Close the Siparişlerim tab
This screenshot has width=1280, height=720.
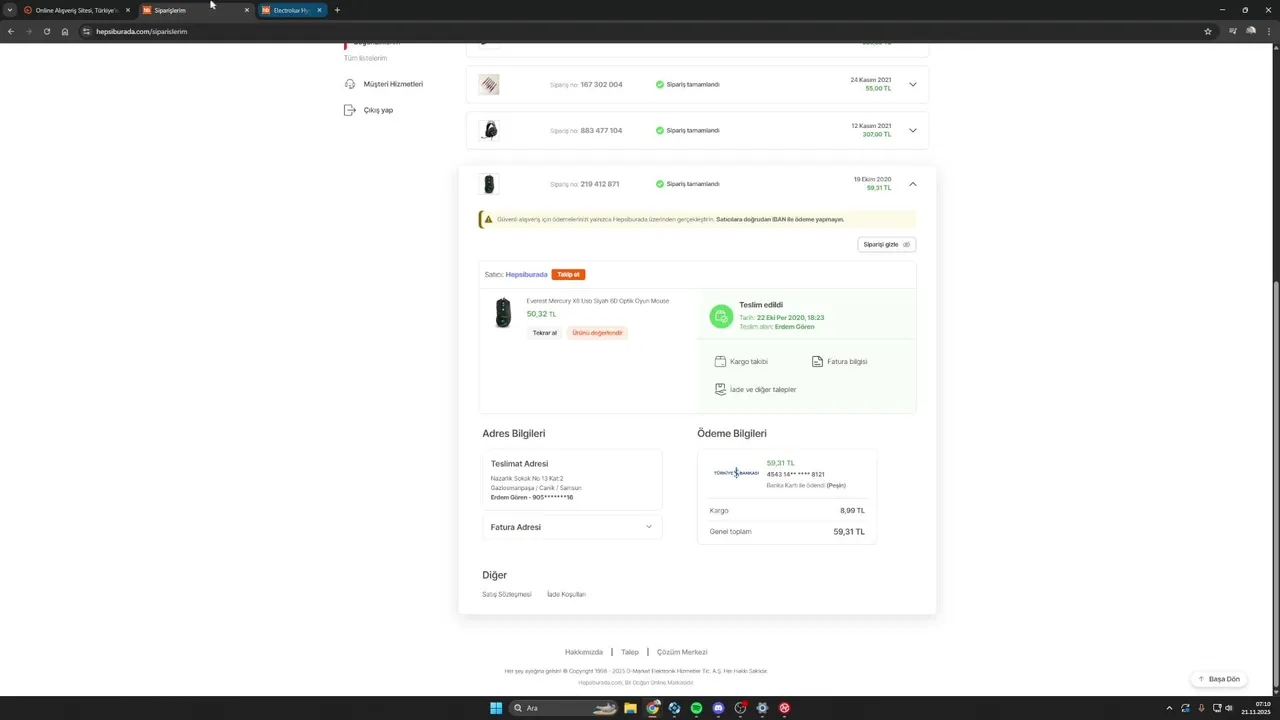247,10
